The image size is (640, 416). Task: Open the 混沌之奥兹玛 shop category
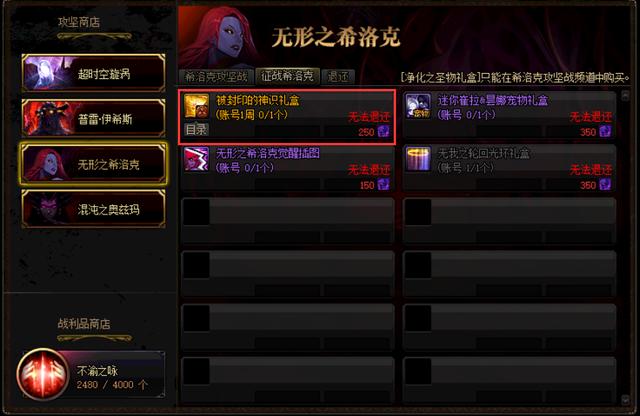(x=93, y=209)
